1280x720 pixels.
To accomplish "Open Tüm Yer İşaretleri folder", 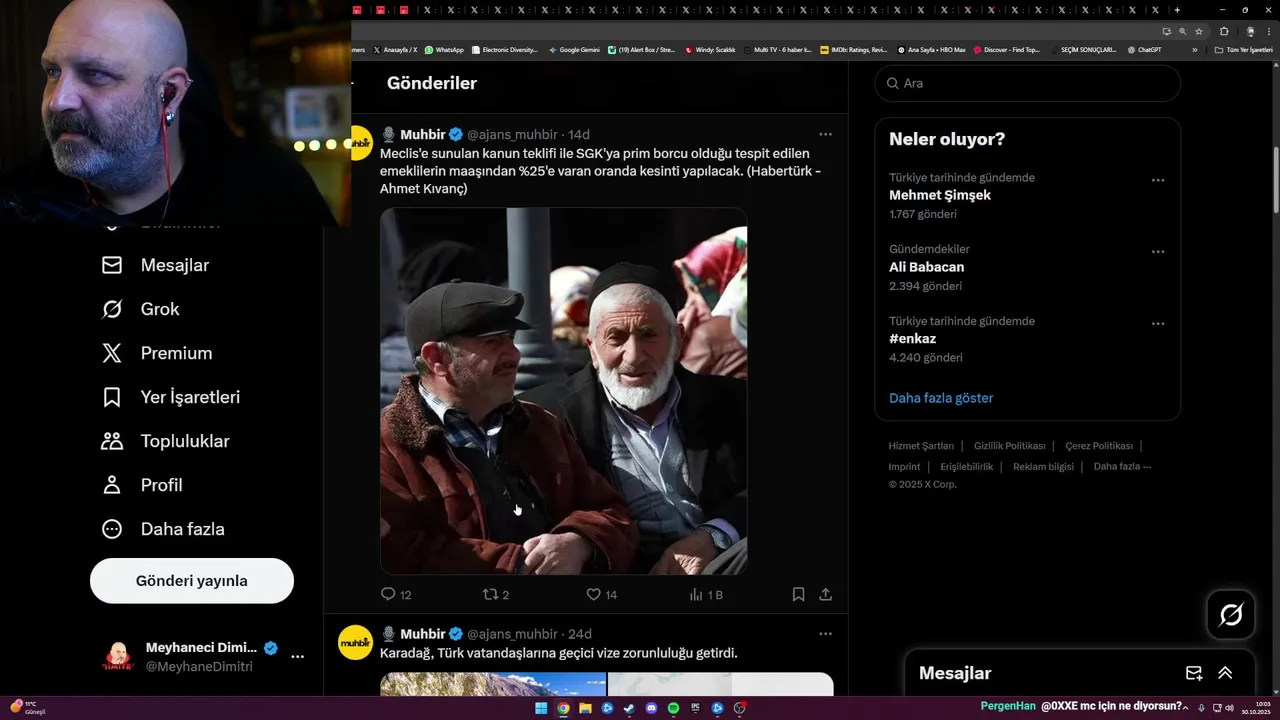I will 1243,50.
